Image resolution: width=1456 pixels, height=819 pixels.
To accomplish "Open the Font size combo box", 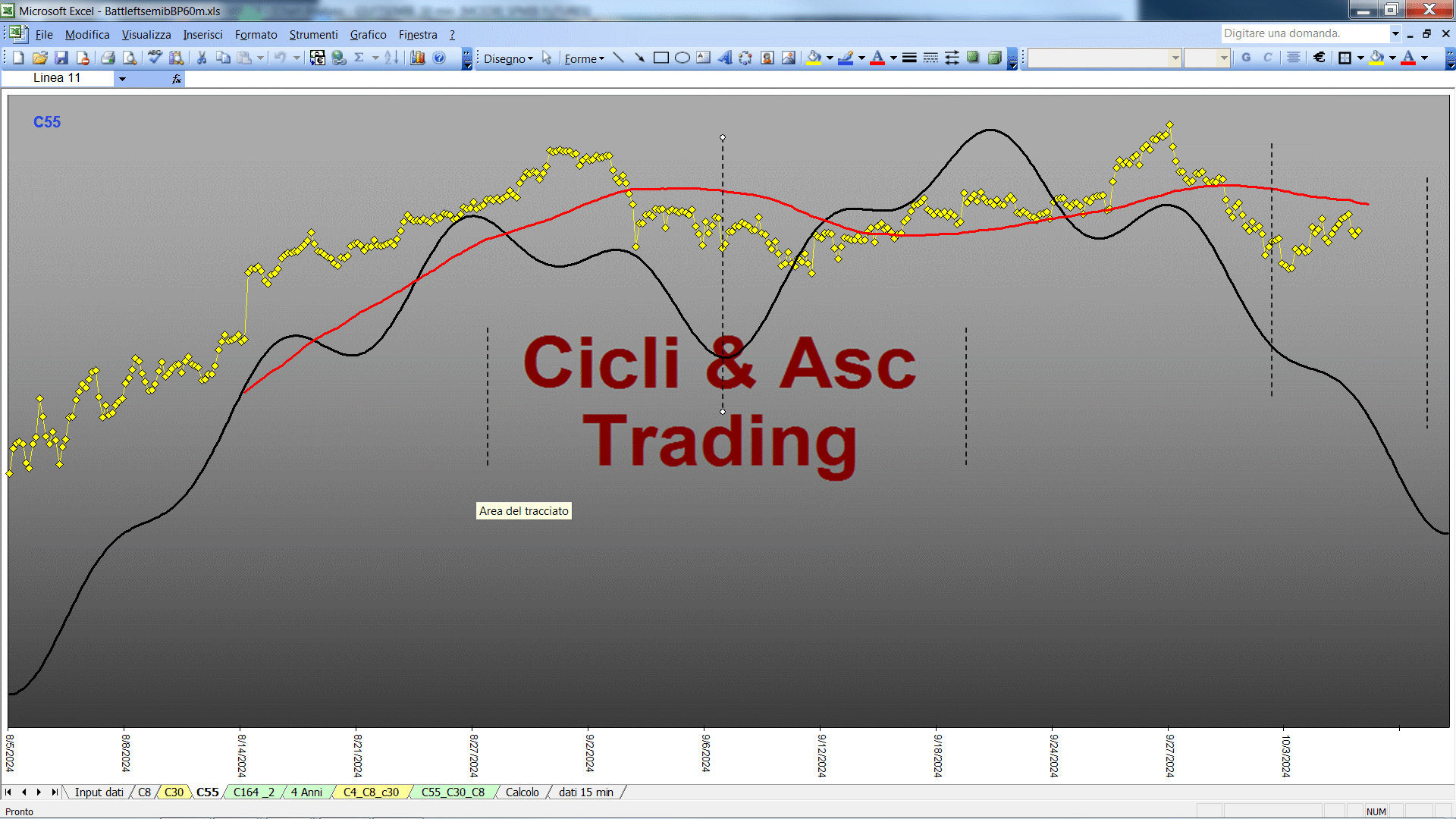I will tap(1207, 58).
